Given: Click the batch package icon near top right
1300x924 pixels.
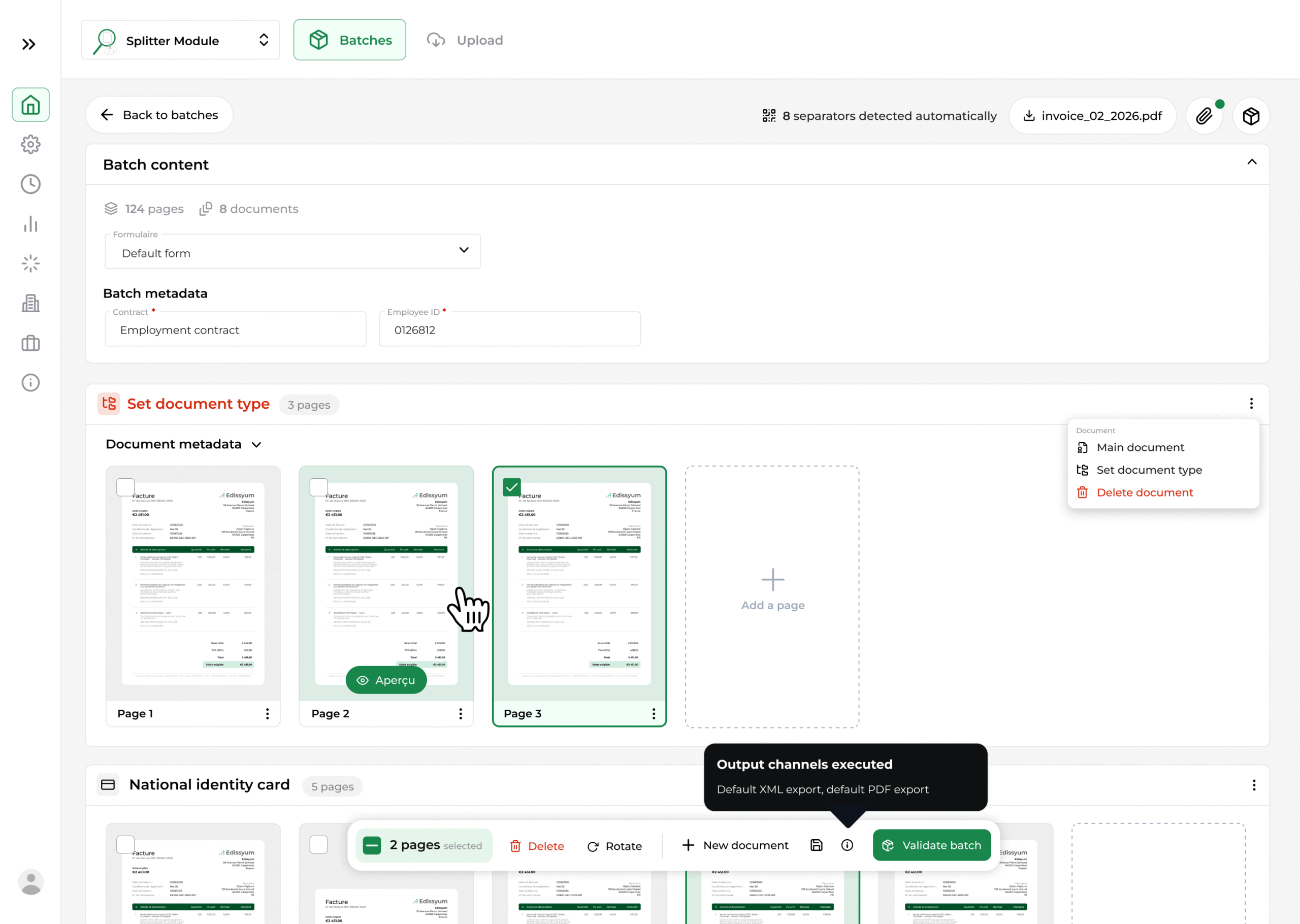Looking at the screenshot, I should coord(1251,115).
